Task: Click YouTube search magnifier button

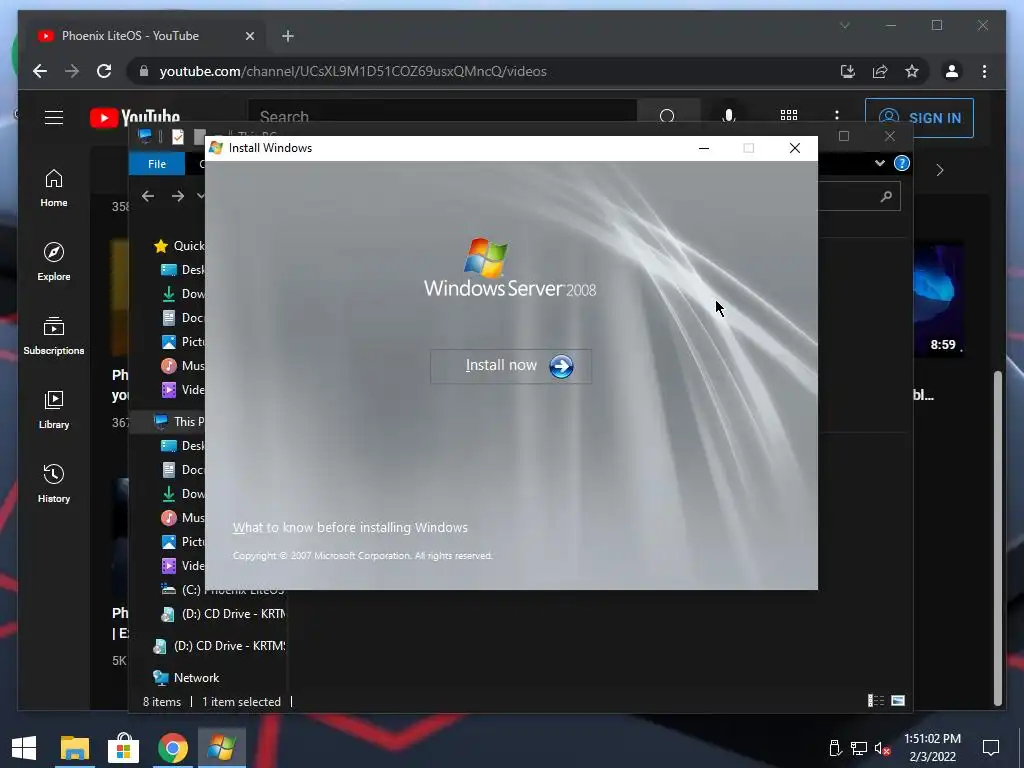Action: click(667, 116)
